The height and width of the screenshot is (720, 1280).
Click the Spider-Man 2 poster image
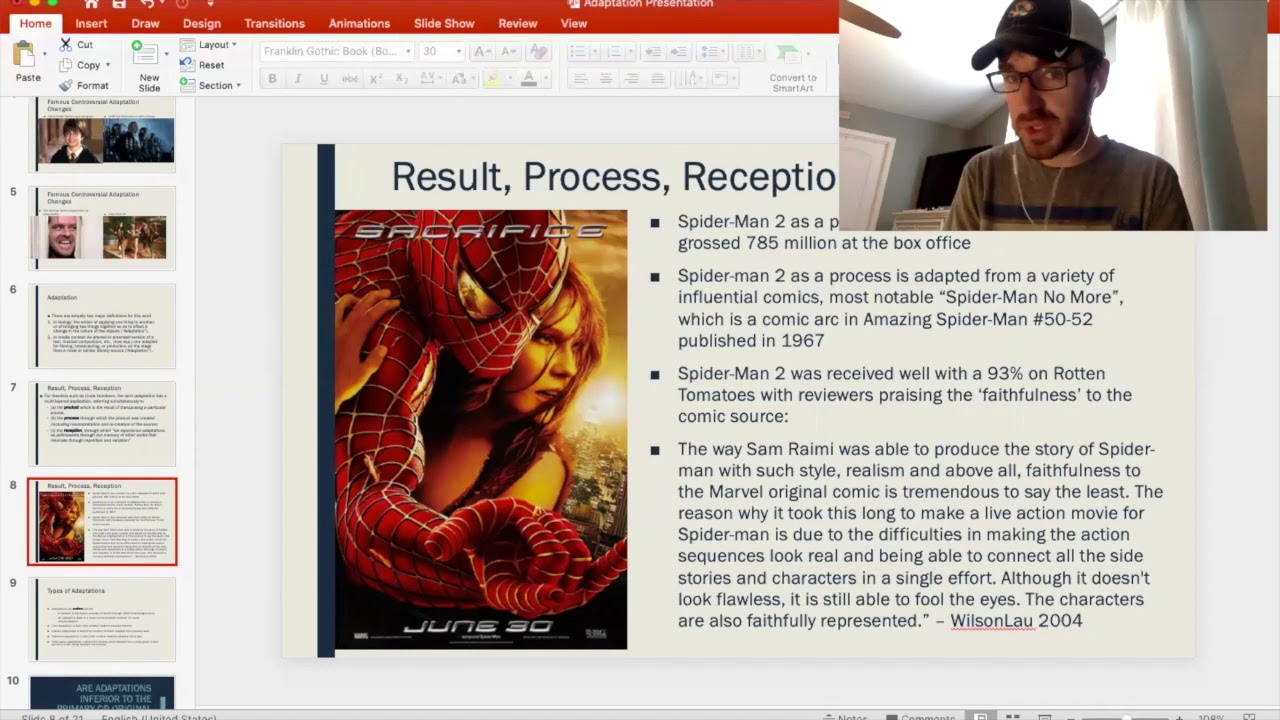tap(481, 430)
